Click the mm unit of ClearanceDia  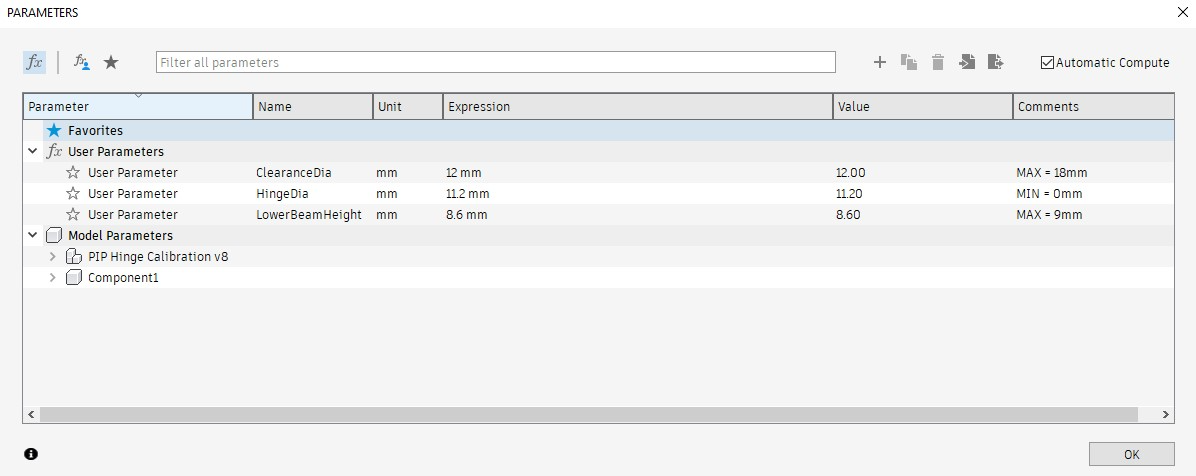(x=387, y=172)
